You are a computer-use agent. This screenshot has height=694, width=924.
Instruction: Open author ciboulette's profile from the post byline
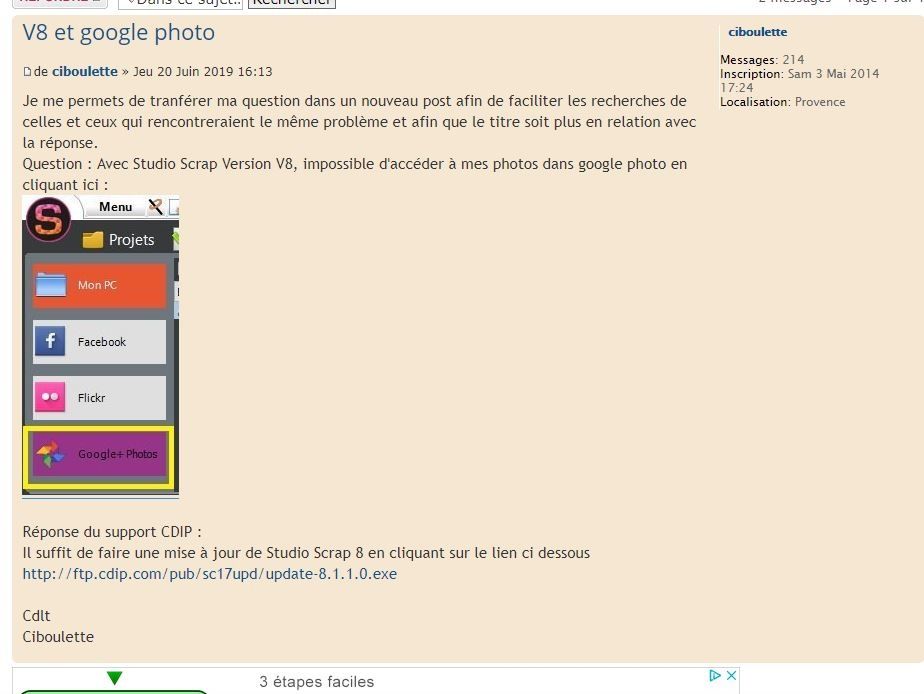tap(85, 71)
